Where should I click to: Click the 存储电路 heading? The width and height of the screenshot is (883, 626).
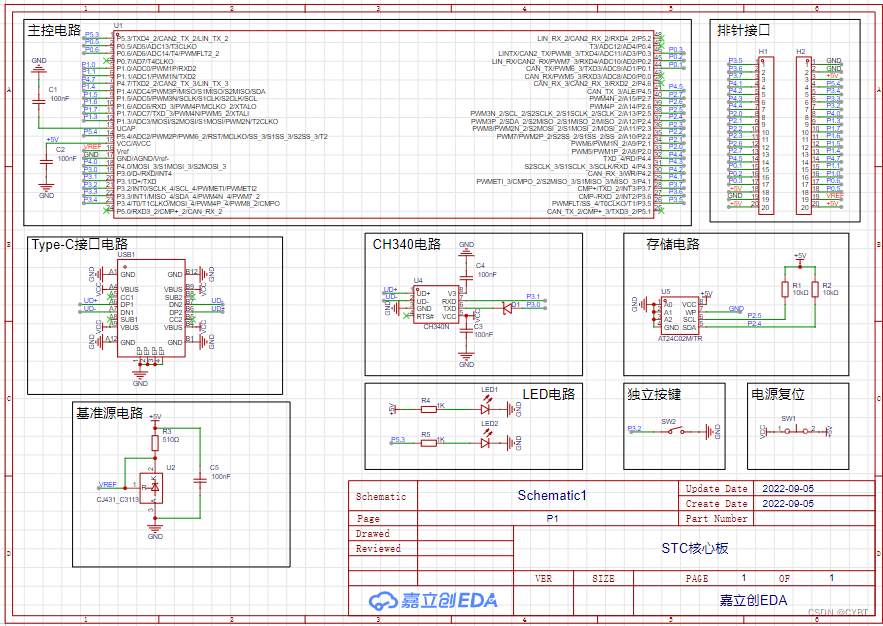(x=673, y=244)
